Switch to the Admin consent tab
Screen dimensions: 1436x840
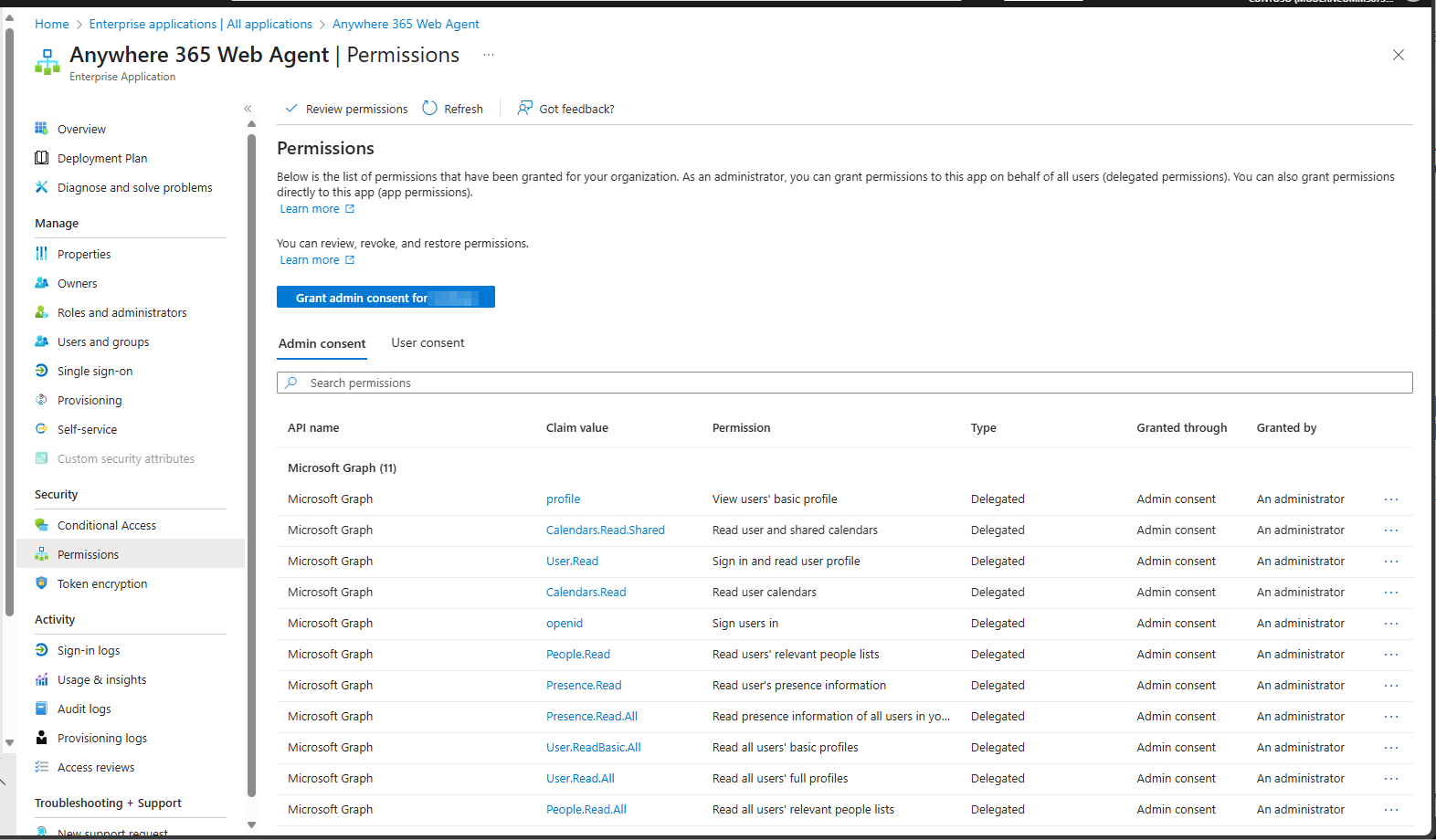(x=322, y=343)
